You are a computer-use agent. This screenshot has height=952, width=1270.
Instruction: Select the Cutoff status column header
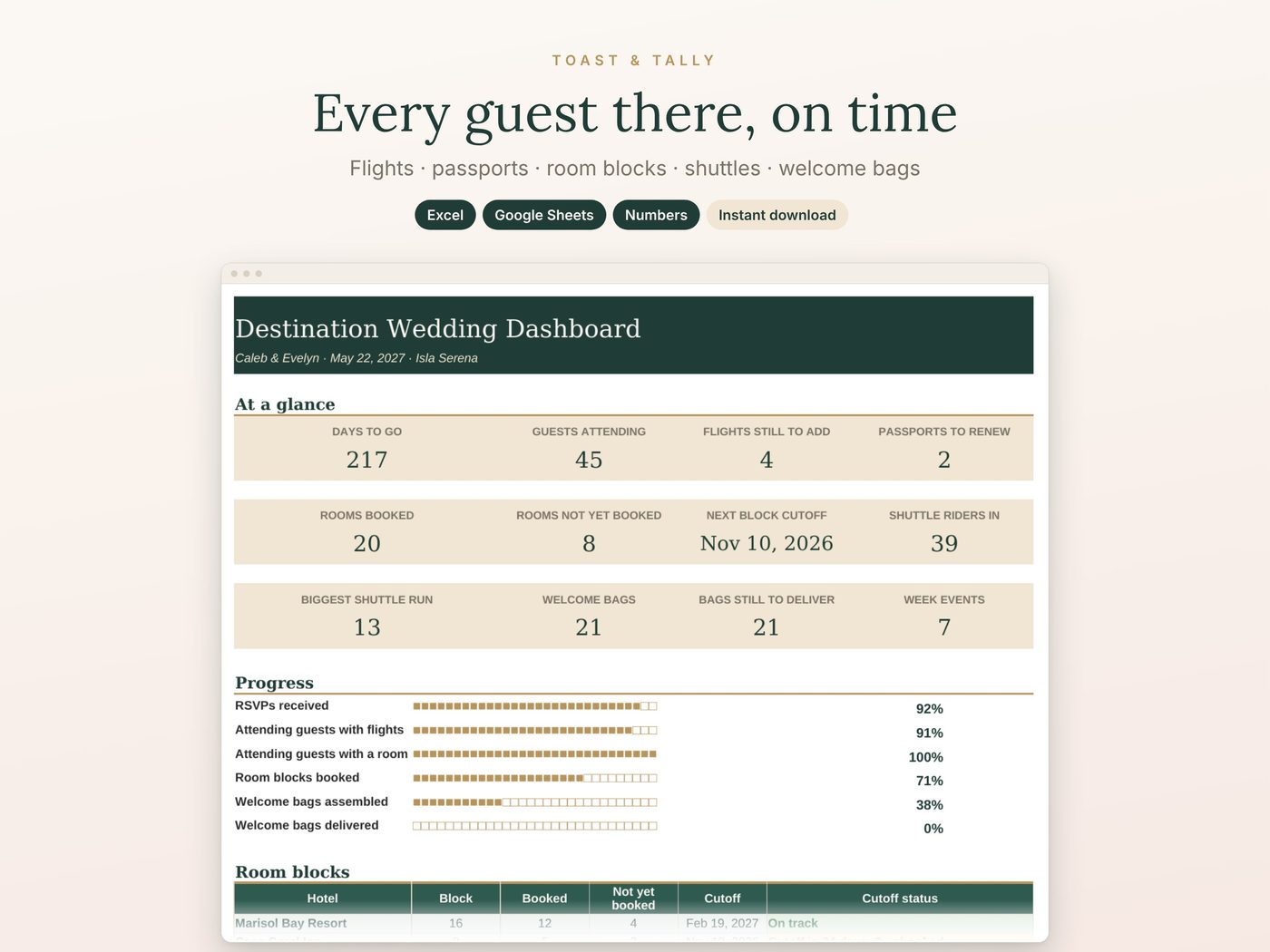(900, 899)
